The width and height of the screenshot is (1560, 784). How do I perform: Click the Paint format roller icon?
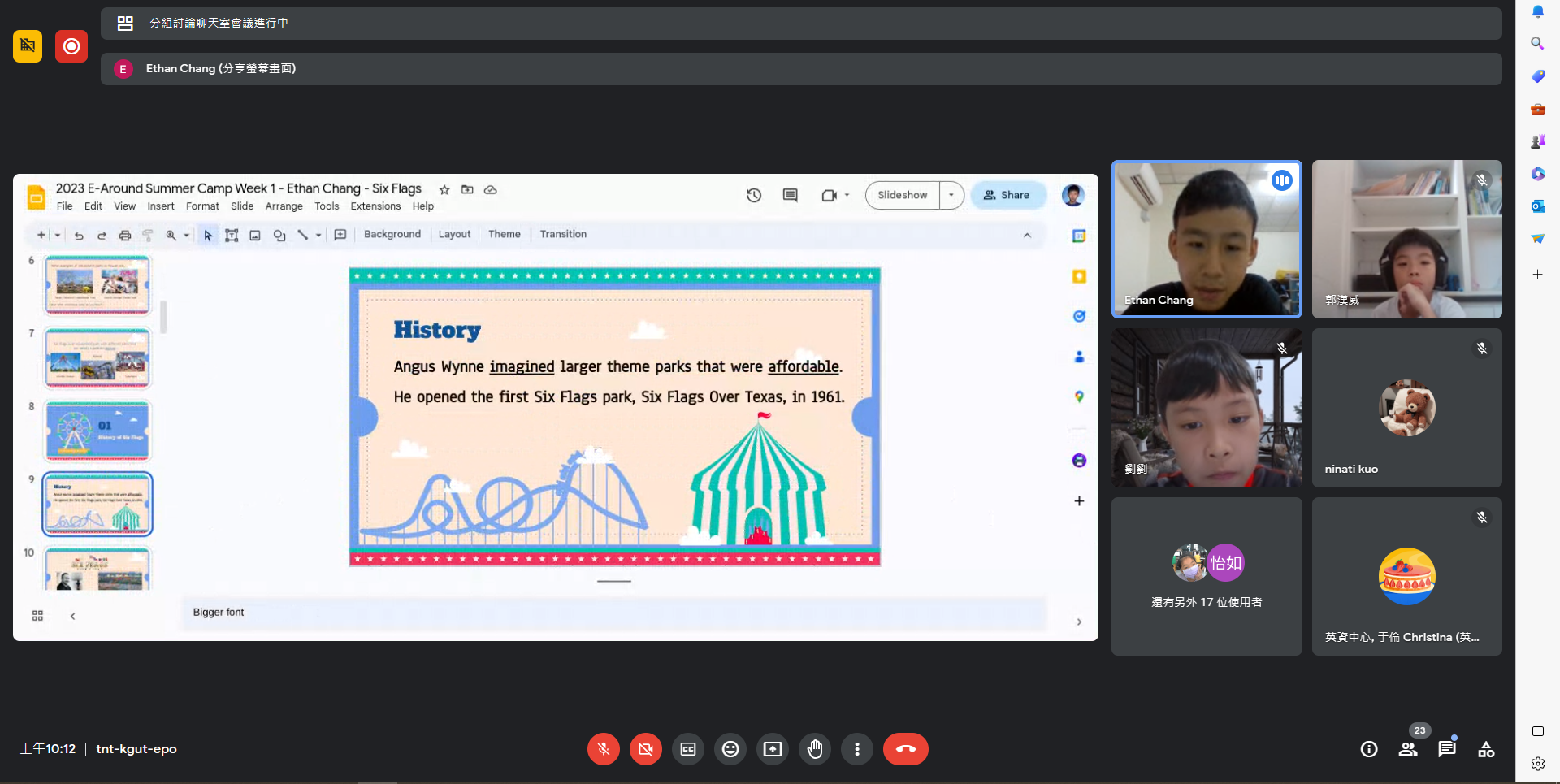coord(148,235)
